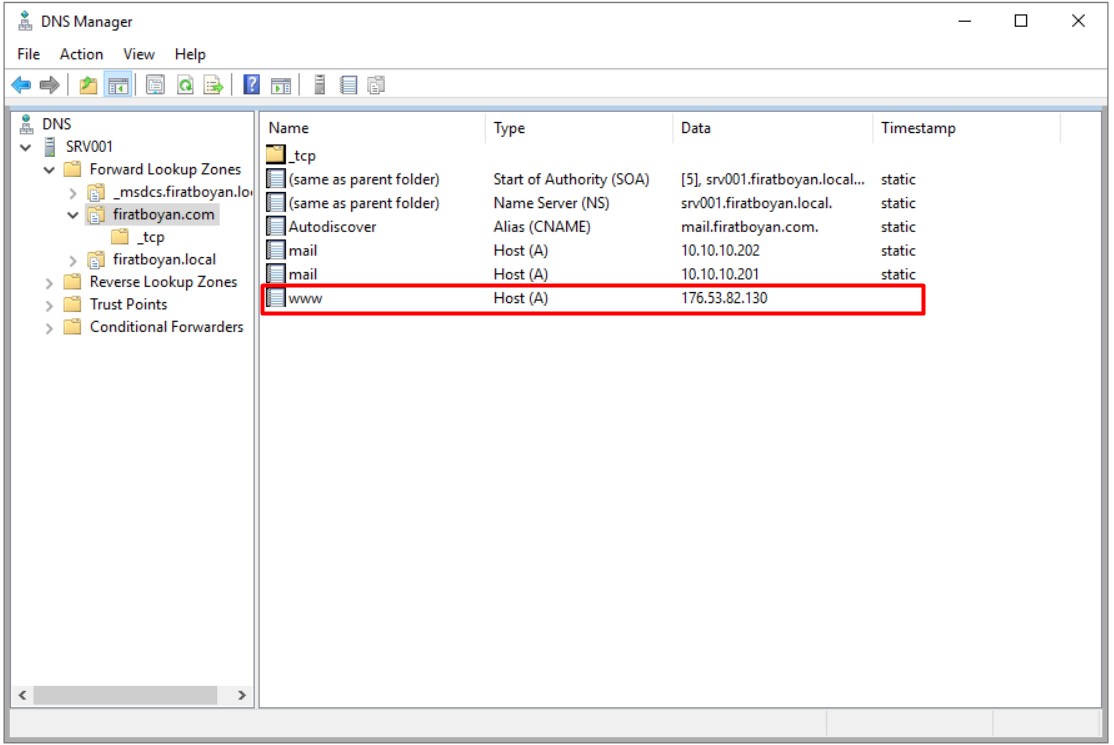Toggle Show/Hide Action Pane toolbar icon
1114x745 pixels.
pyautogui.click(x=281, y=85)
